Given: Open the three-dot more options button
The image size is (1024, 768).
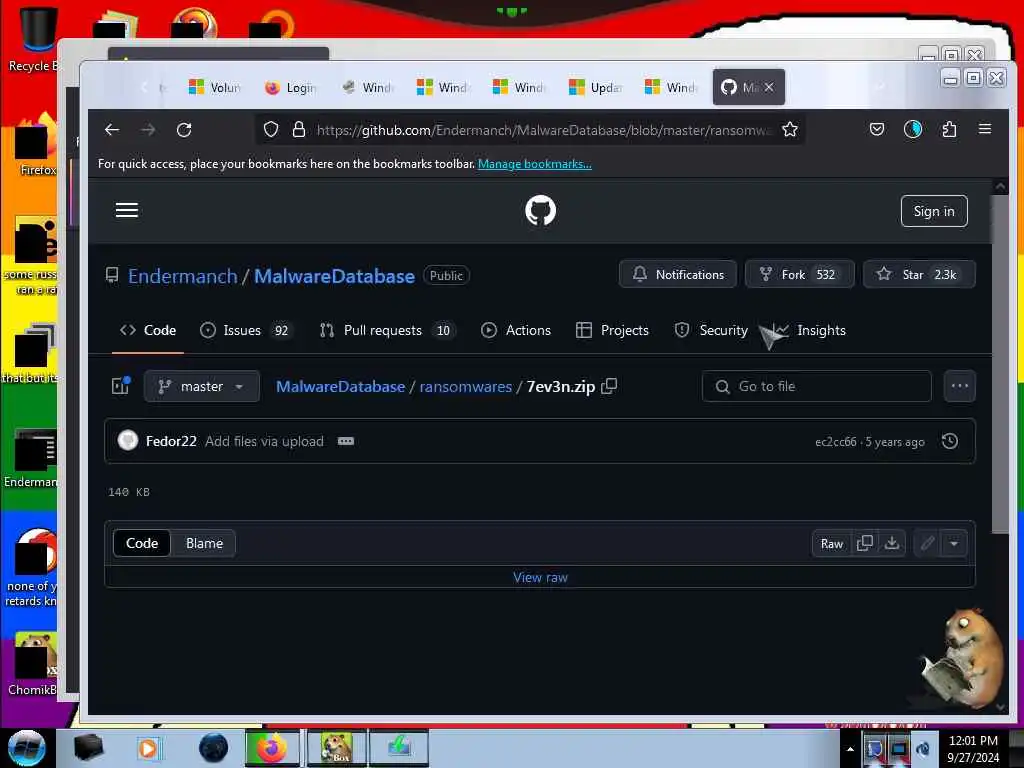Looking at the screenshot, I should click(959, 386).
